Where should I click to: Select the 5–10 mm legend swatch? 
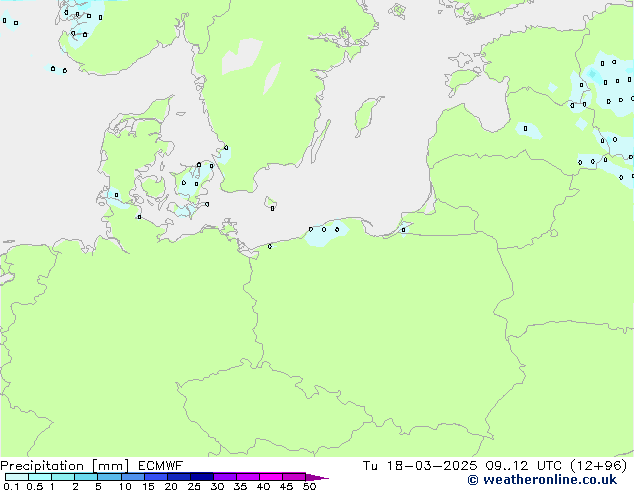(x=109, y=477)
